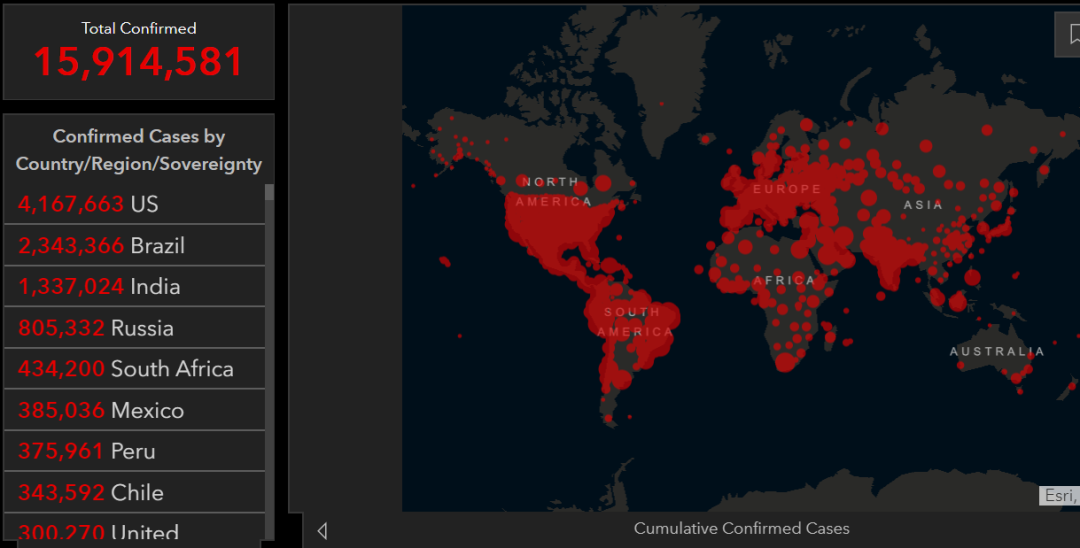
Task: Click Peru in the confirmed cases list
Action: tap(135, 451)
